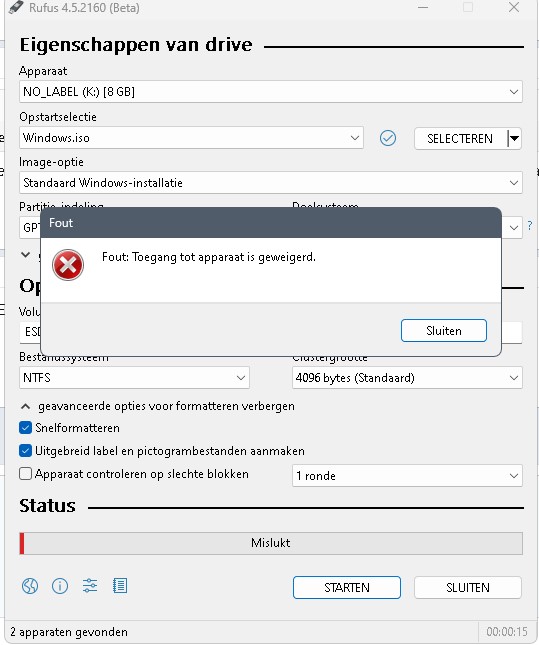This screenshot has height=645, width=539.
Task: Enable Apparaat controleren op slechte blokken
Action: pos(26,474)
